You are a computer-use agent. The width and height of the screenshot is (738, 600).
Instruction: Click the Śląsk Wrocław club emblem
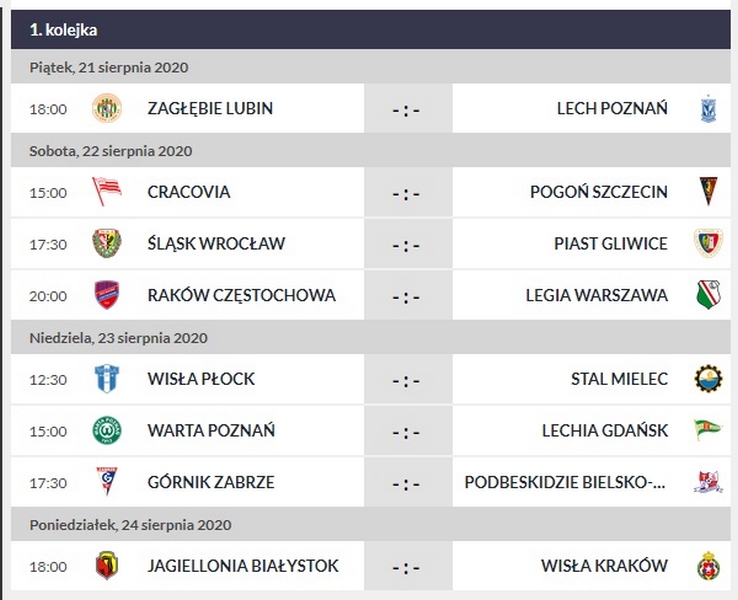coord(106,243)
